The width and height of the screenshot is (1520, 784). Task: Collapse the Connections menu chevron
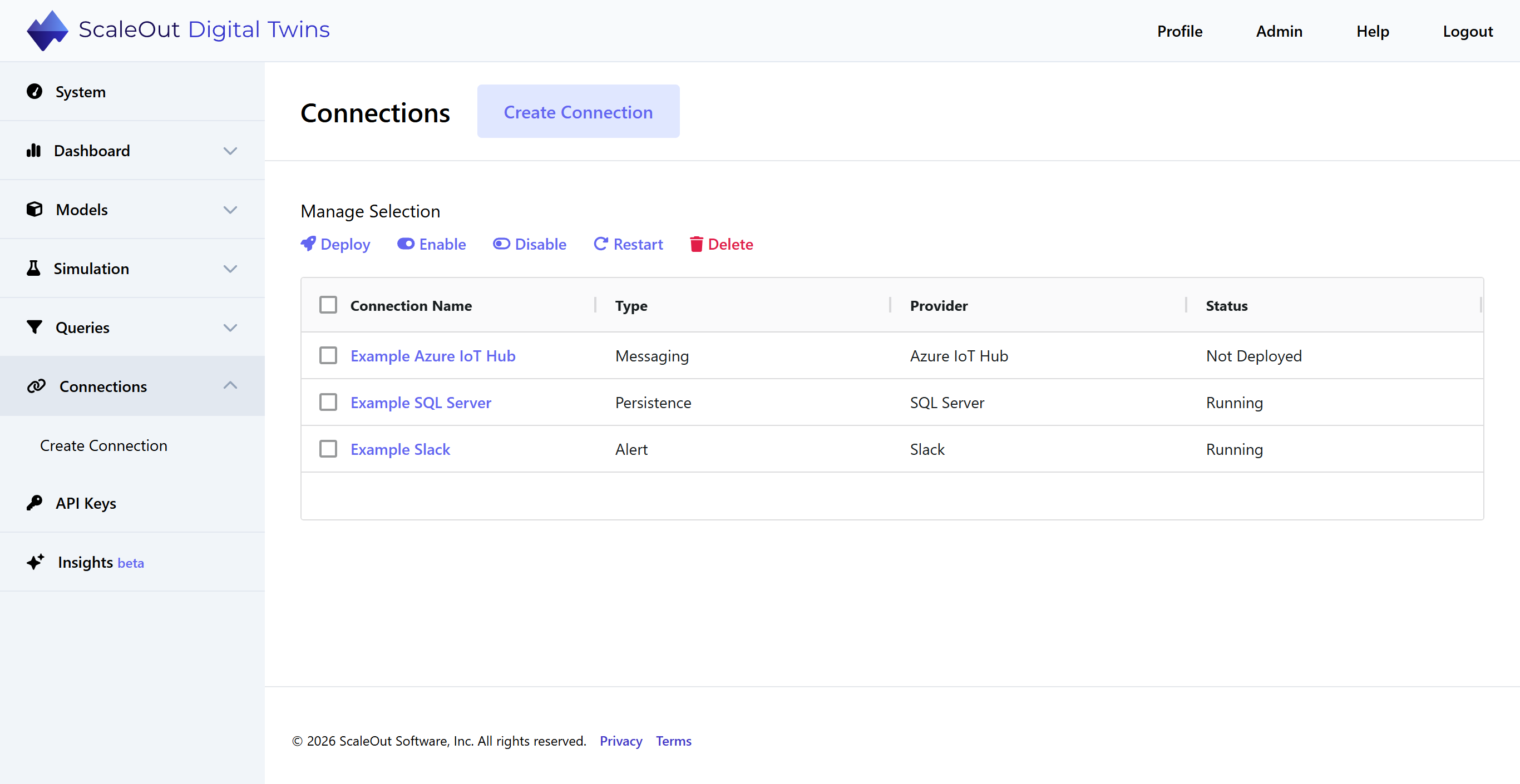click(x=230, y=385)
